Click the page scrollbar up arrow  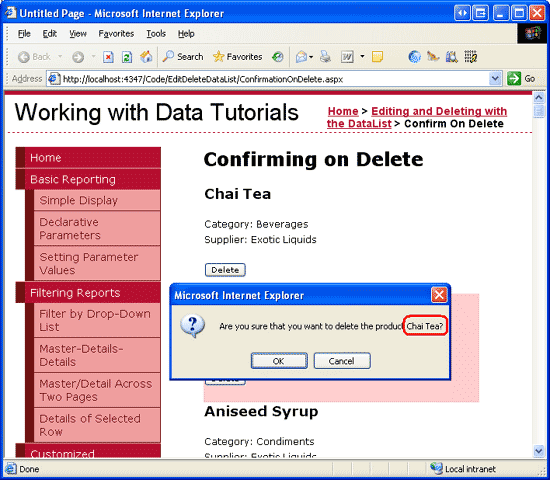[x=538, y=97]
